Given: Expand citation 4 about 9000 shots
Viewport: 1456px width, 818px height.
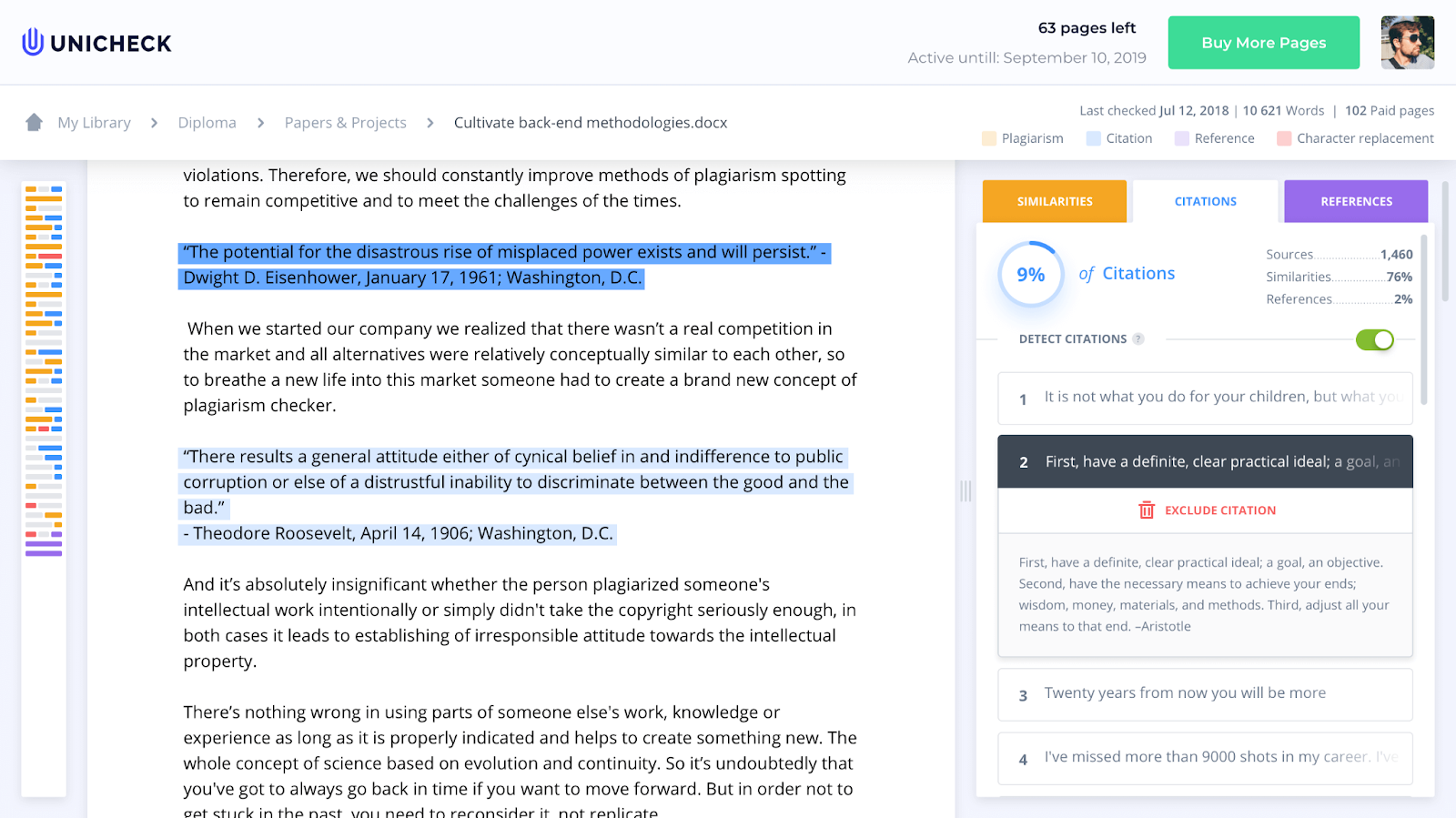Looking at the screenshot, I should 1205,758.
